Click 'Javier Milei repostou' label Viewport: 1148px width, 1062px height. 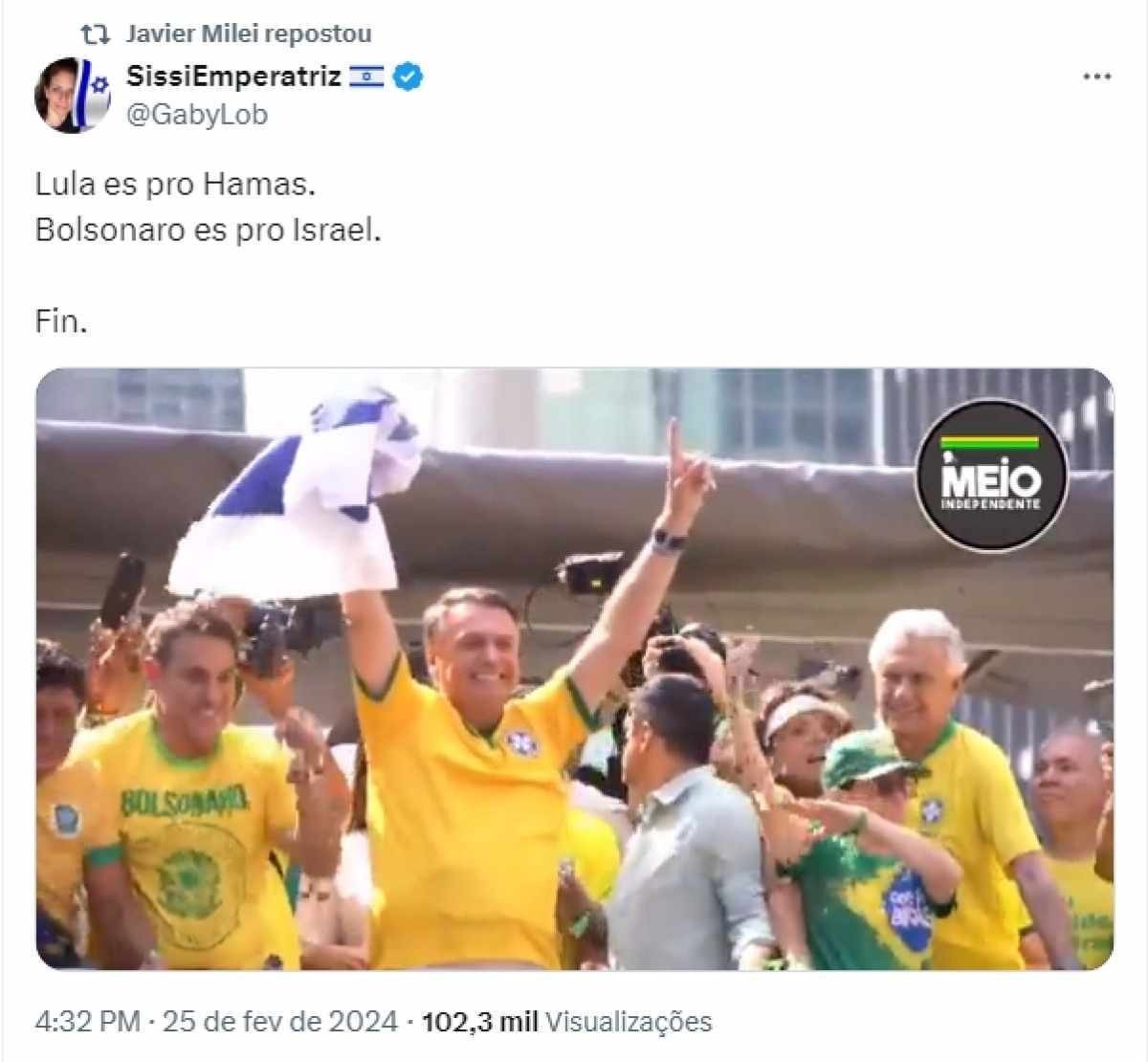[x=249, y=34]
